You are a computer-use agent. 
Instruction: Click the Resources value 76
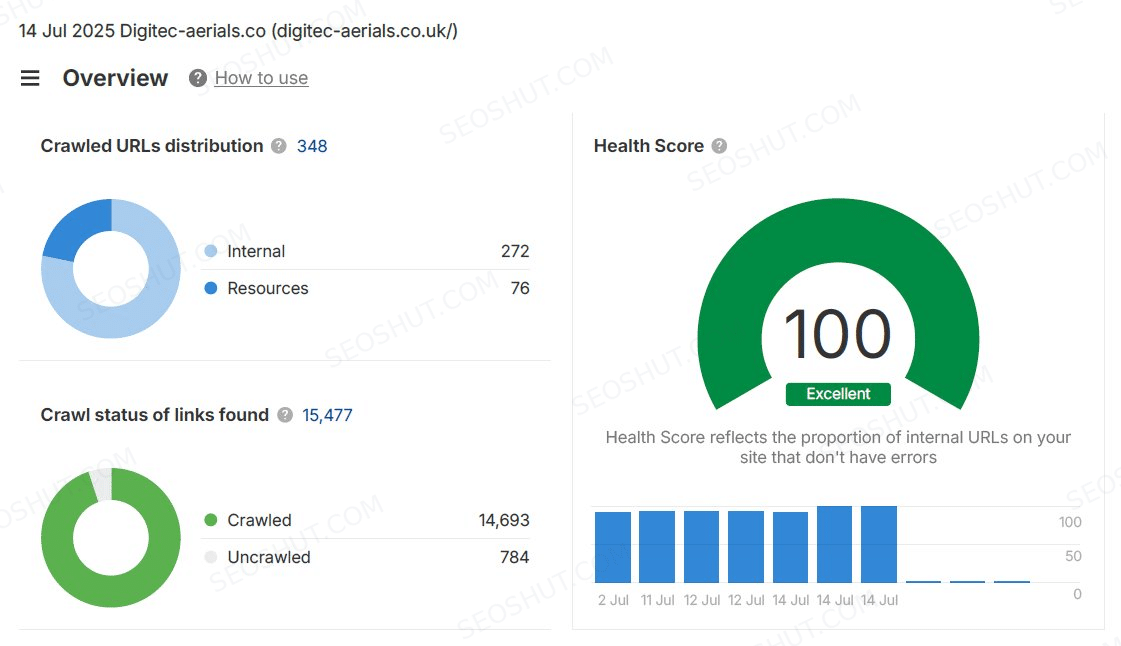coord(520,288)
